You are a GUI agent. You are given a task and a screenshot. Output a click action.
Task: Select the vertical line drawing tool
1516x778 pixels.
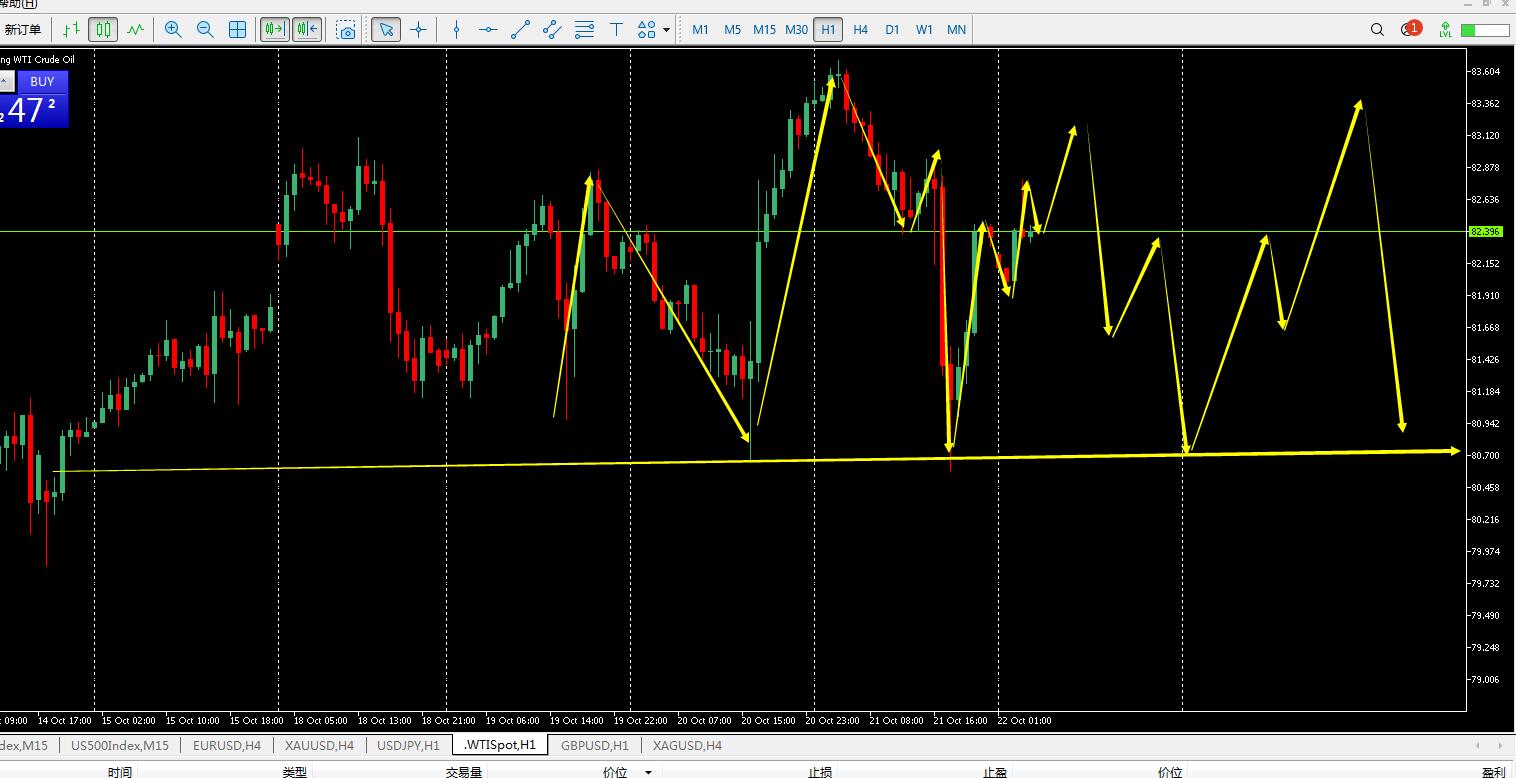tap(456, 30)
